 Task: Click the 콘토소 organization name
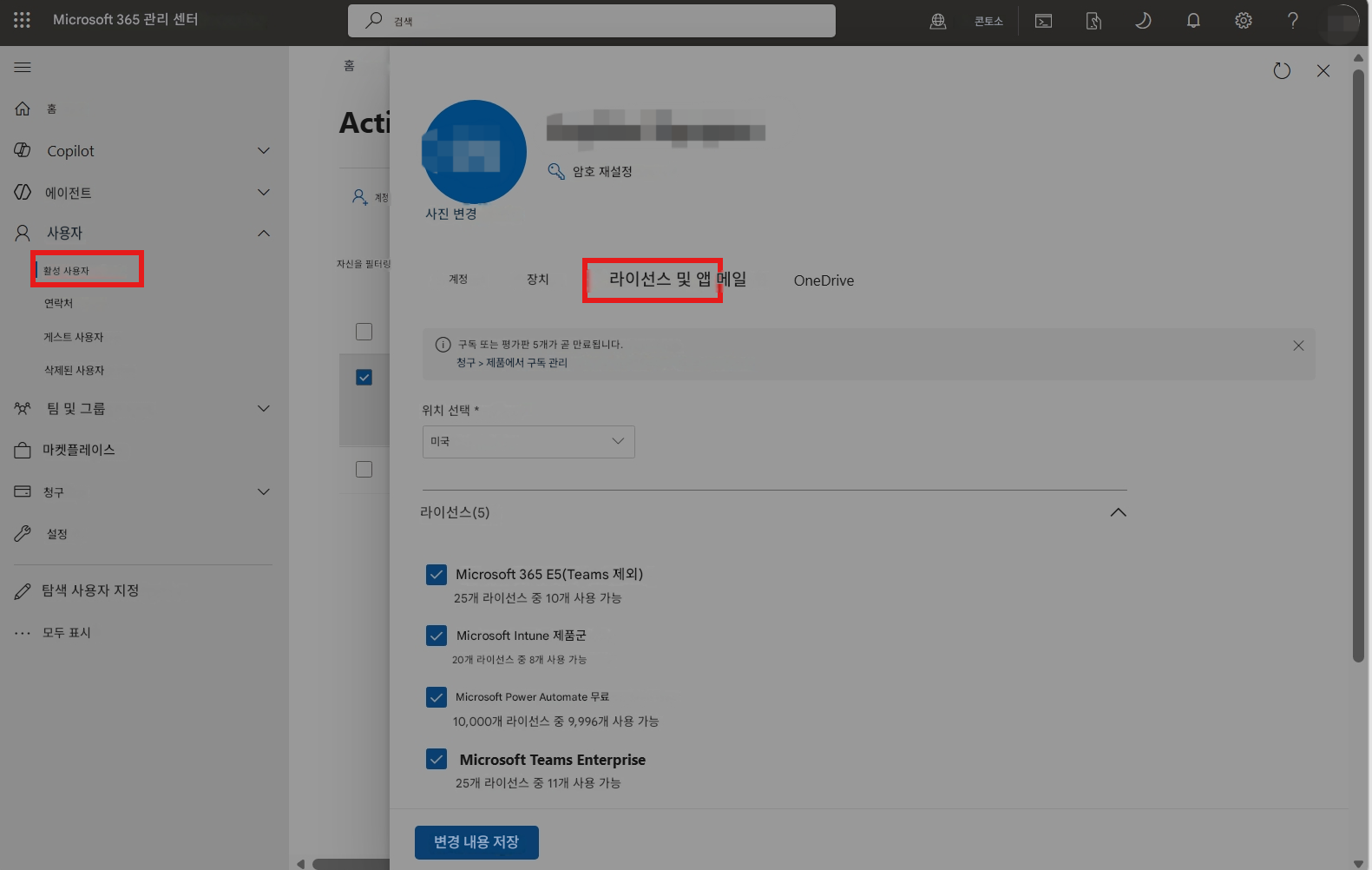point(988,21)
